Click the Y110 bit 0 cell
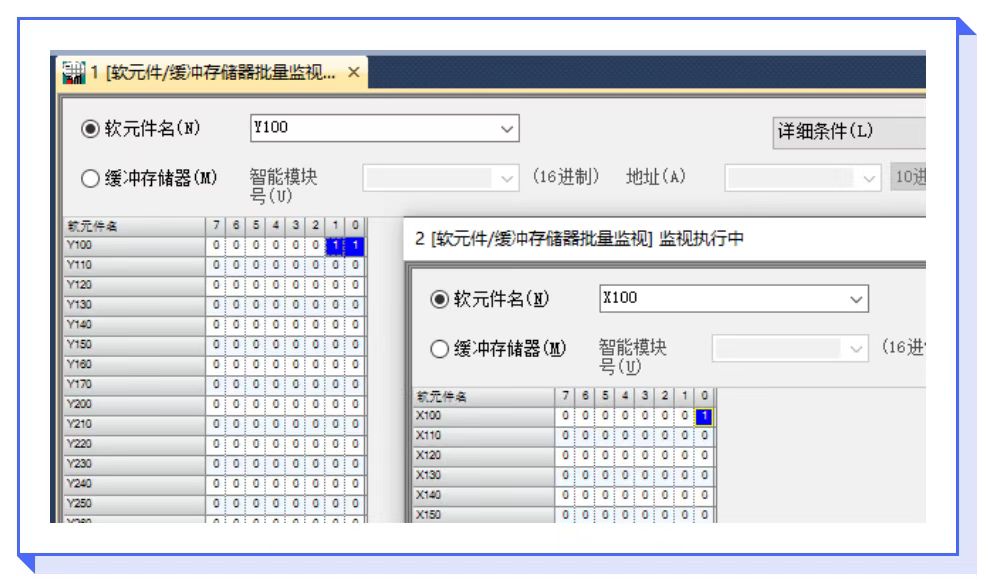992x580 pixels. 355,265
